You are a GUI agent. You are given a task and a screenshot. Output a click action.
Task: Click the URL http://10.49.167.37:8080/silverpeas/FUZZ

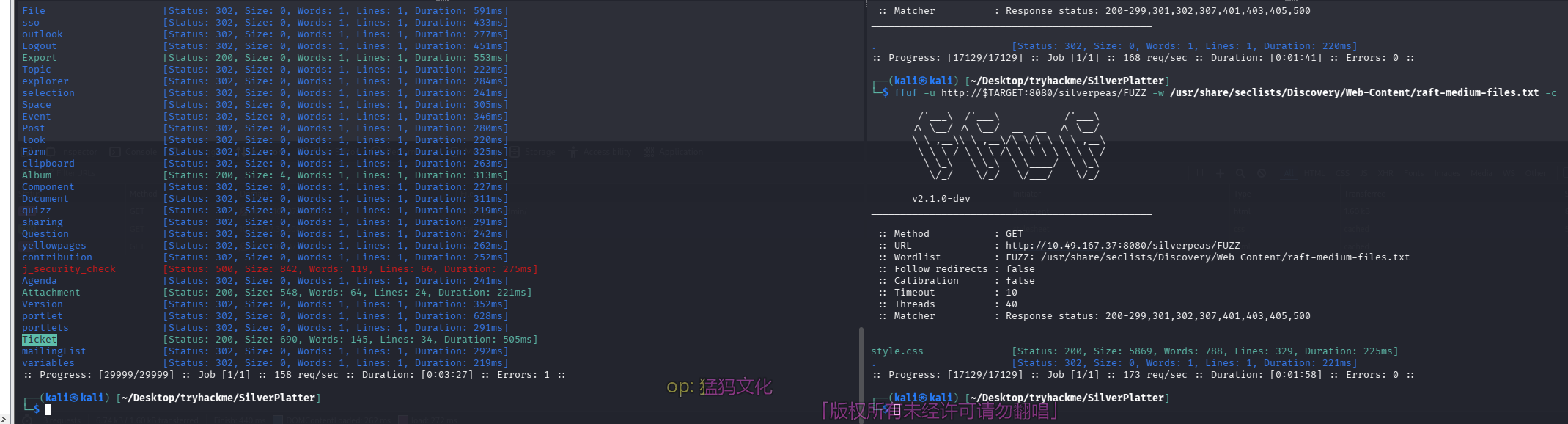[1122, 246]
